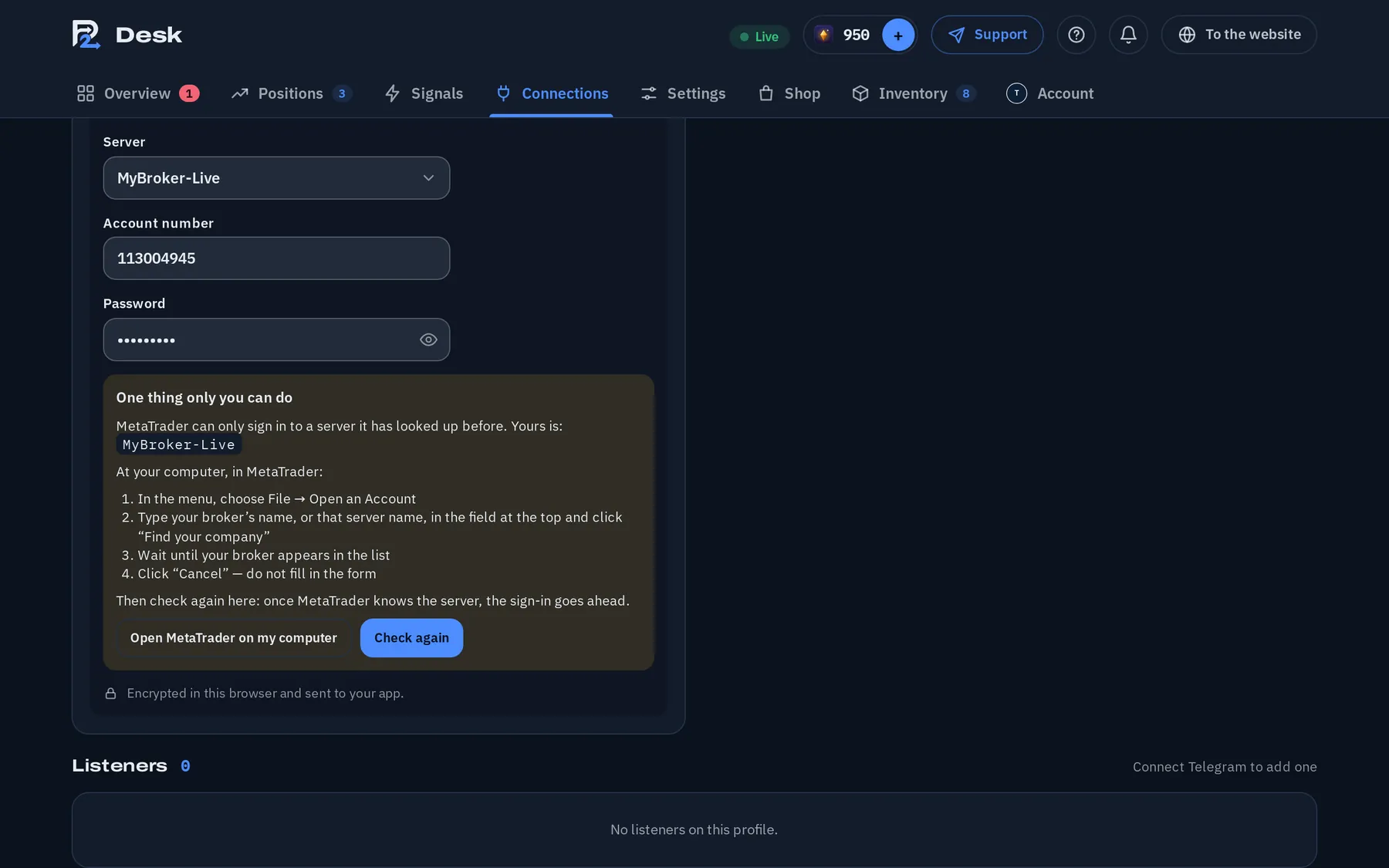Click the lock icon beside Encrypted note

point(111,694)
